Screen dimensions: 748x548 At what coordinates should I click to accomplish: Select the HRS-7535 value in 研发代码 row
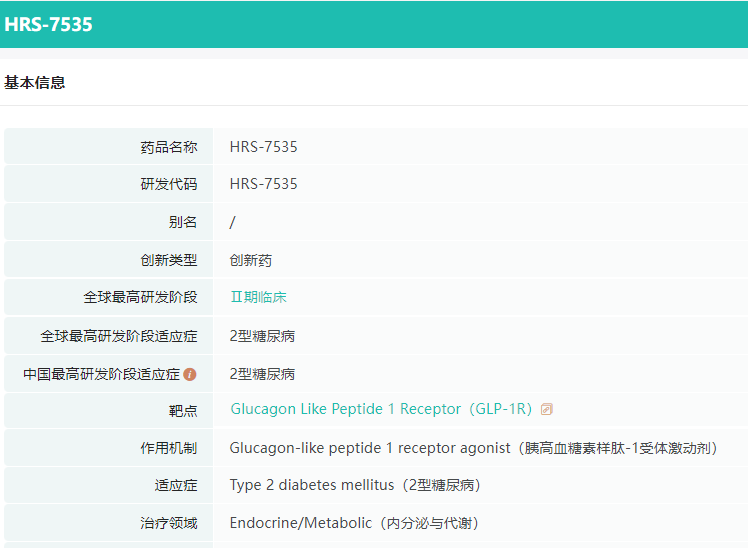[263, 184]
